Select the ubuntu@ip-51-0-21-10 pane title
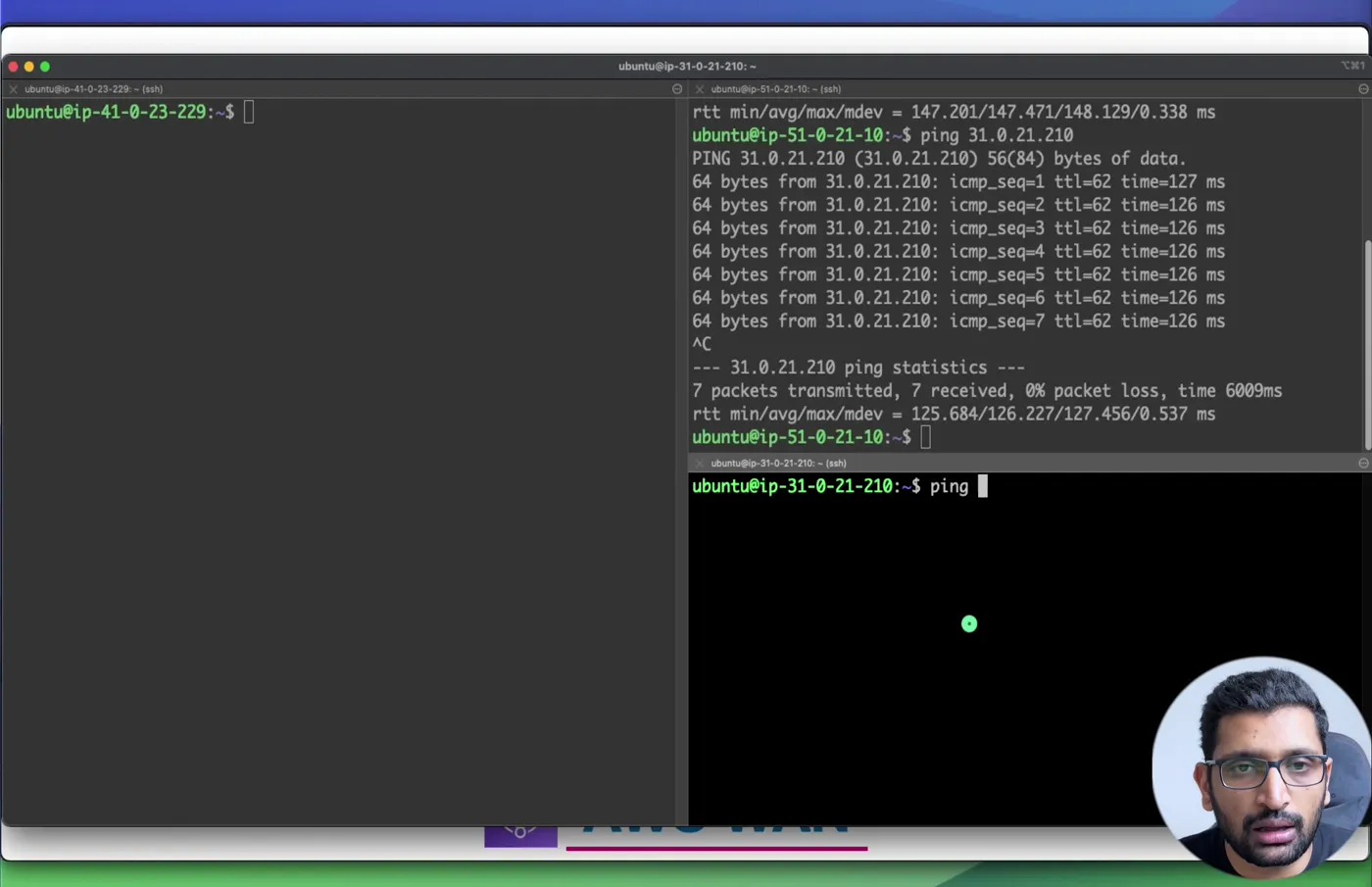Viewport: 1372px width, 887px height. click(x=776, y=89)
